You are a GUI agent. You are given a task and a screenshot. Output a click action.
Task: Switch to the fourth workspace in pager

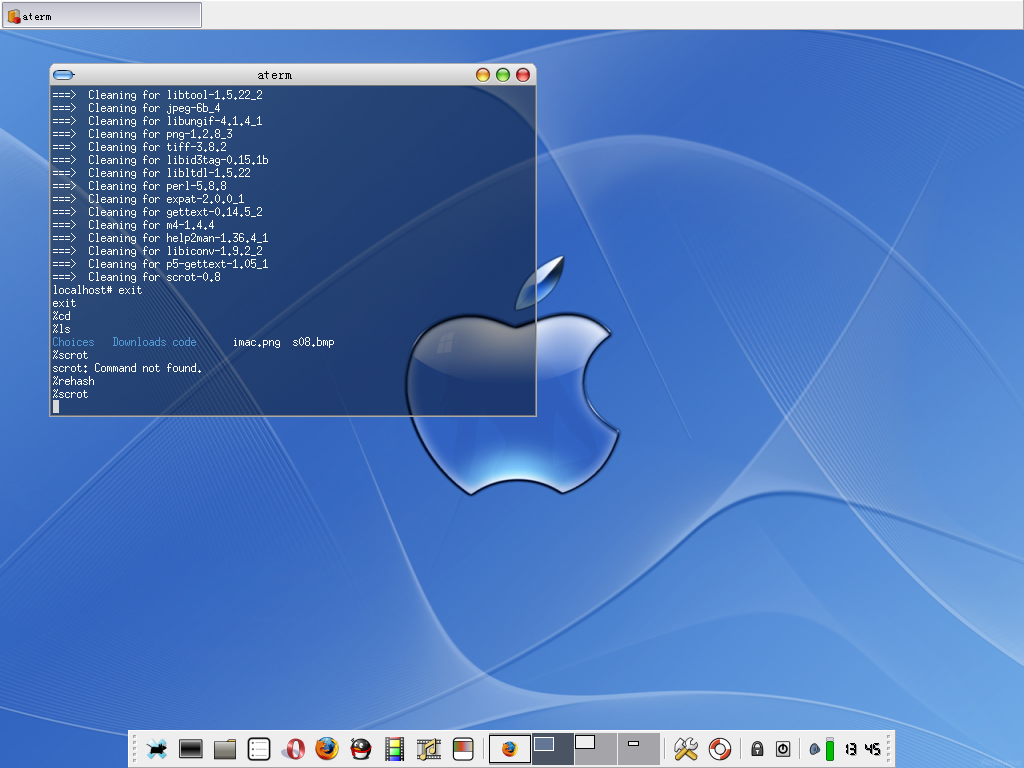pos(638,748)
